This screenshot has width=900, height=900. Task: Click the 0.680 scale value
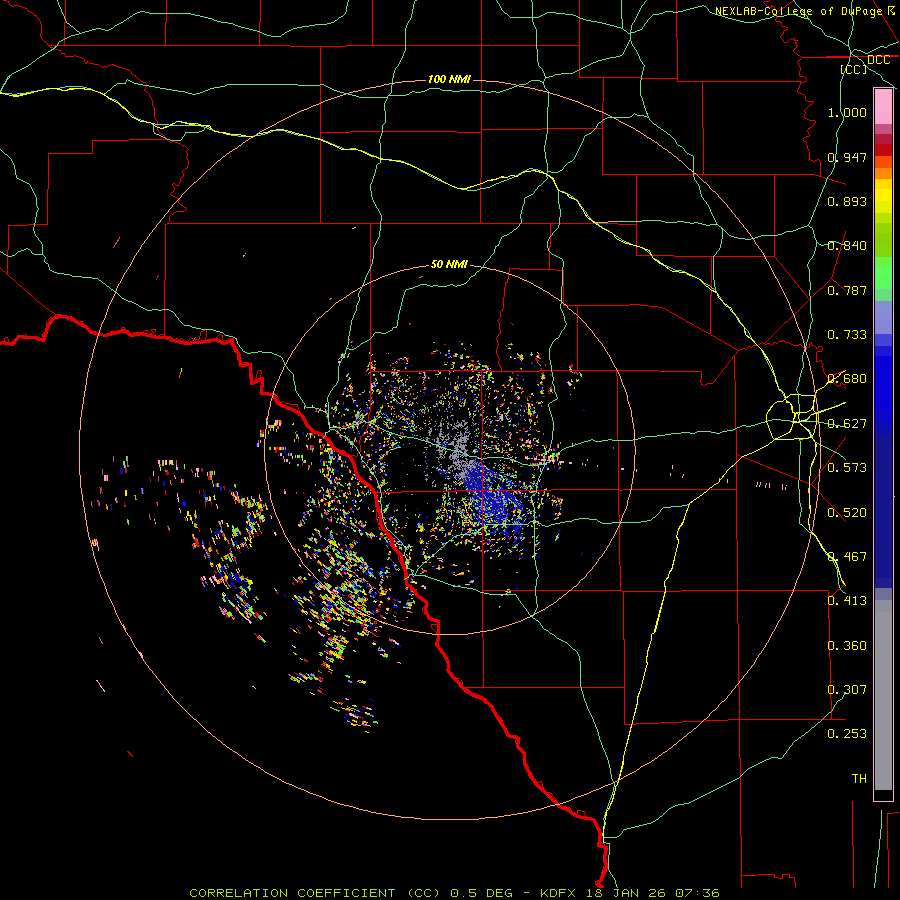(847, 379)
